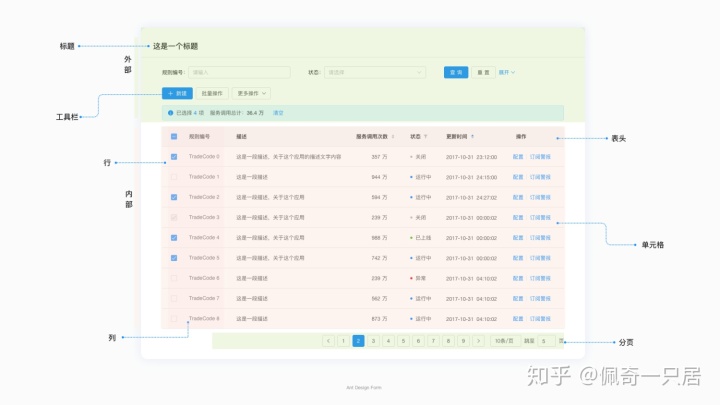Click the 已上线 status in TradeCode 4 row
Screen dimensions: 720x405
click(x=421, y=237)
